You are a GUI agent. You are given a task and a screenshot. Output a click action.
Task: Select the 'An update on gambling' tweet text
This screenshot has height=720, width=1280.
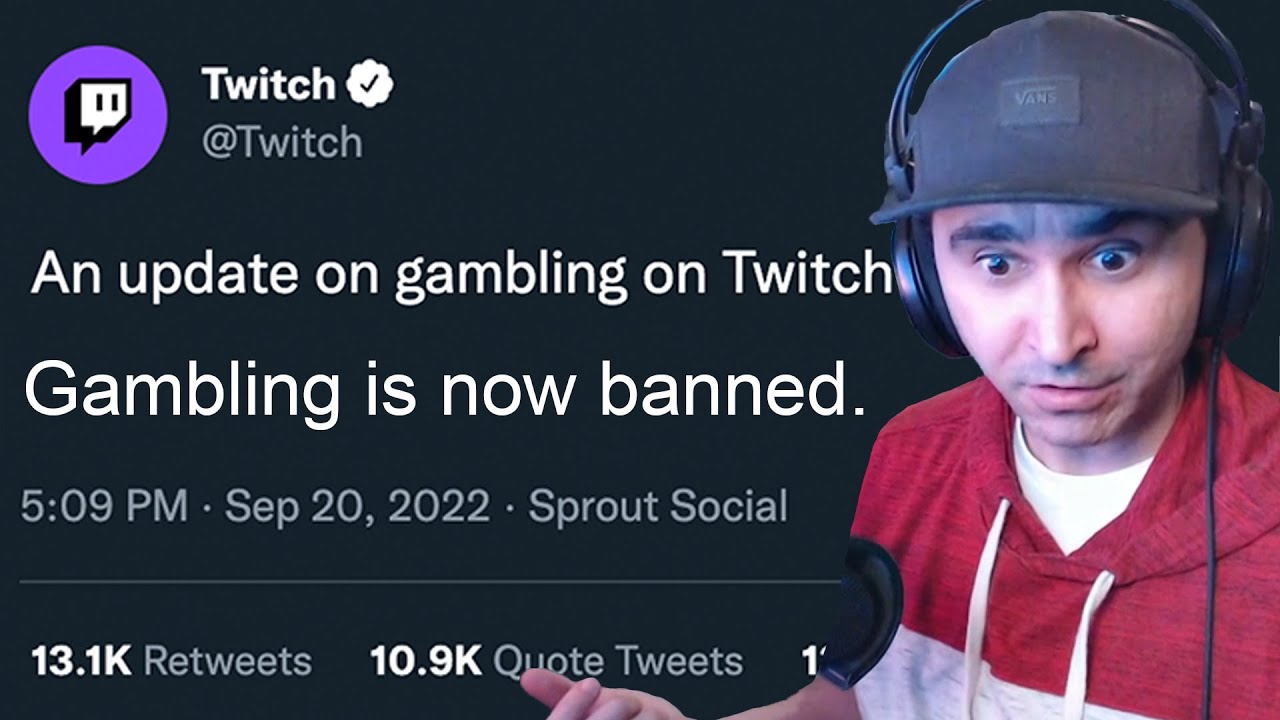coord(460,273)
